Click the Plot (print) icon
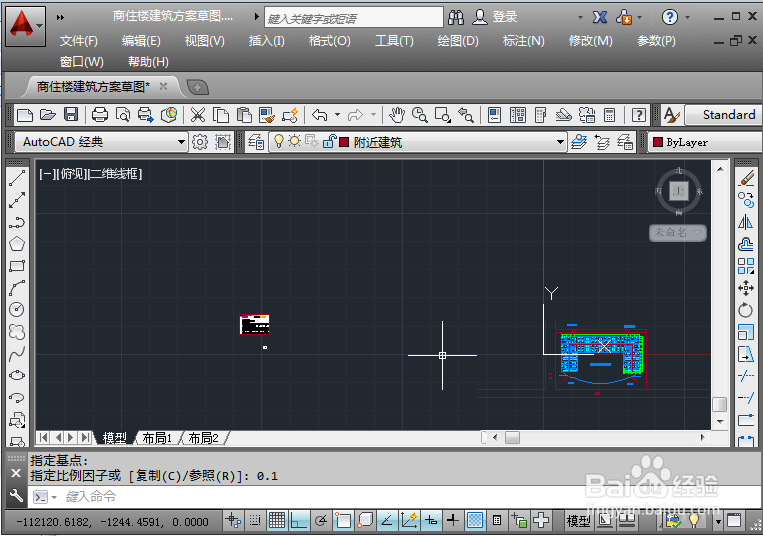The height and width of the screenshot is (536, 763). coord(100,115)
